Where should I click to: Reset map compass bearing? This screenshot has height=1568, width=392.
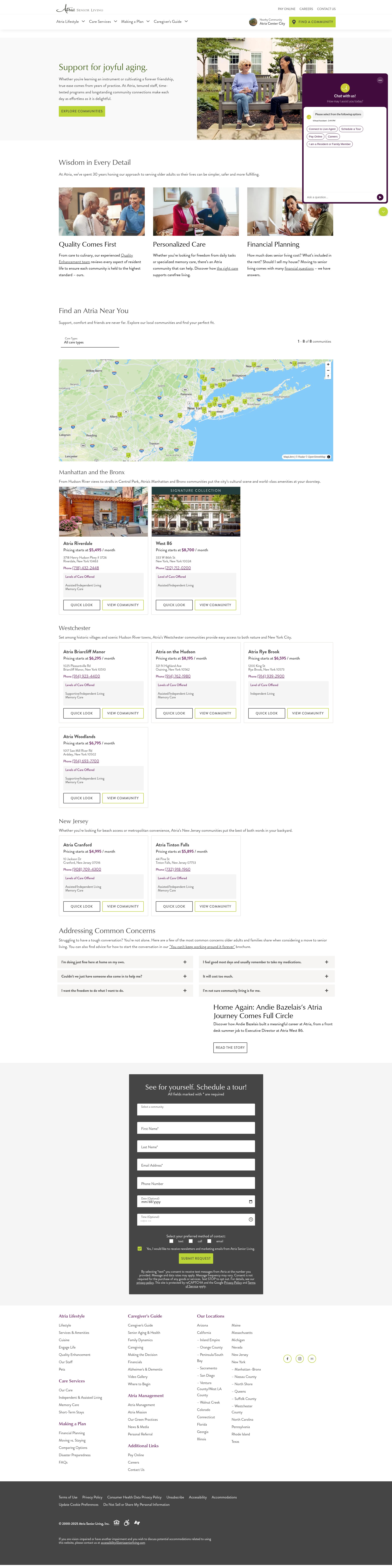tap(328, 376)
